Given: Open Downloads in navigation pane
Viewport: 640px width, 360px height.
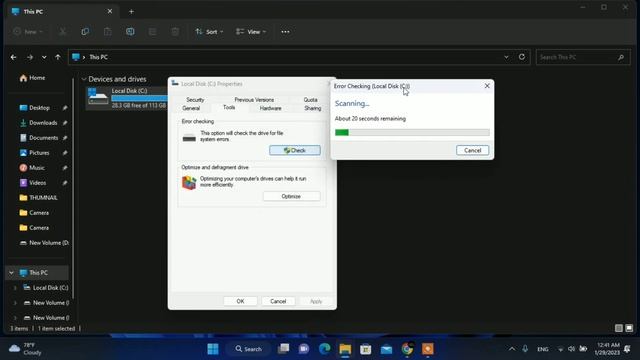Looking at the screenshot, I should [x=42, y=123].
